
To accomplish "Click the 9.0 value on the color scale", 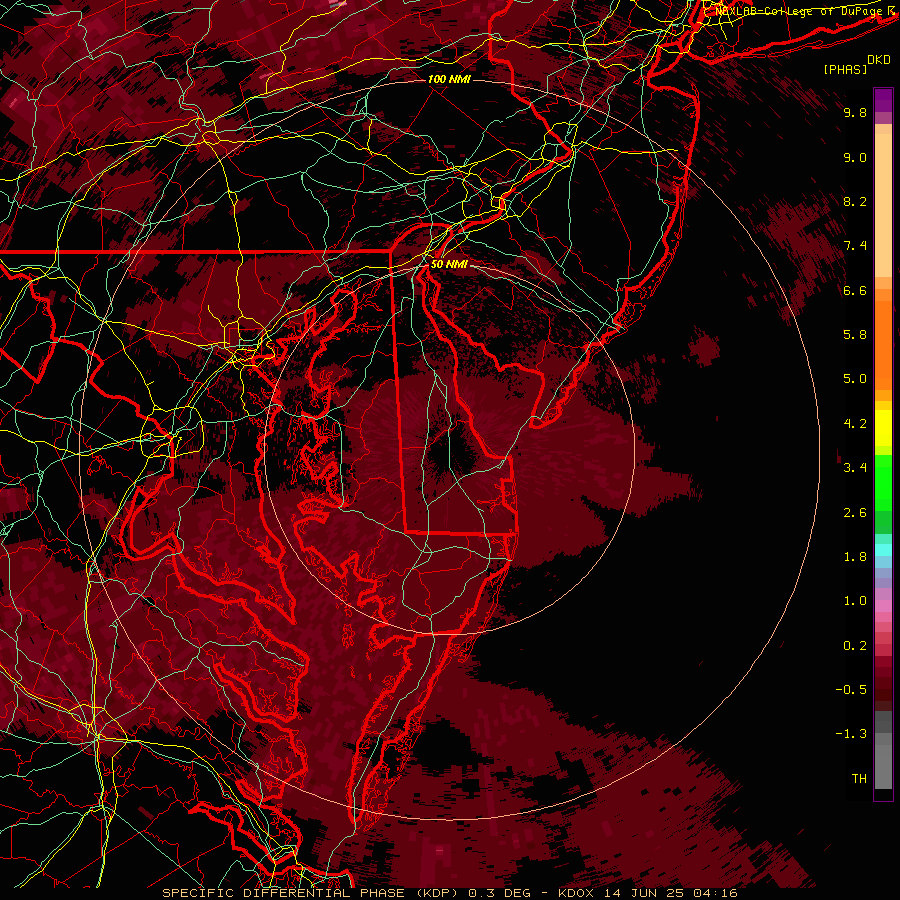I will click(855, 157).
